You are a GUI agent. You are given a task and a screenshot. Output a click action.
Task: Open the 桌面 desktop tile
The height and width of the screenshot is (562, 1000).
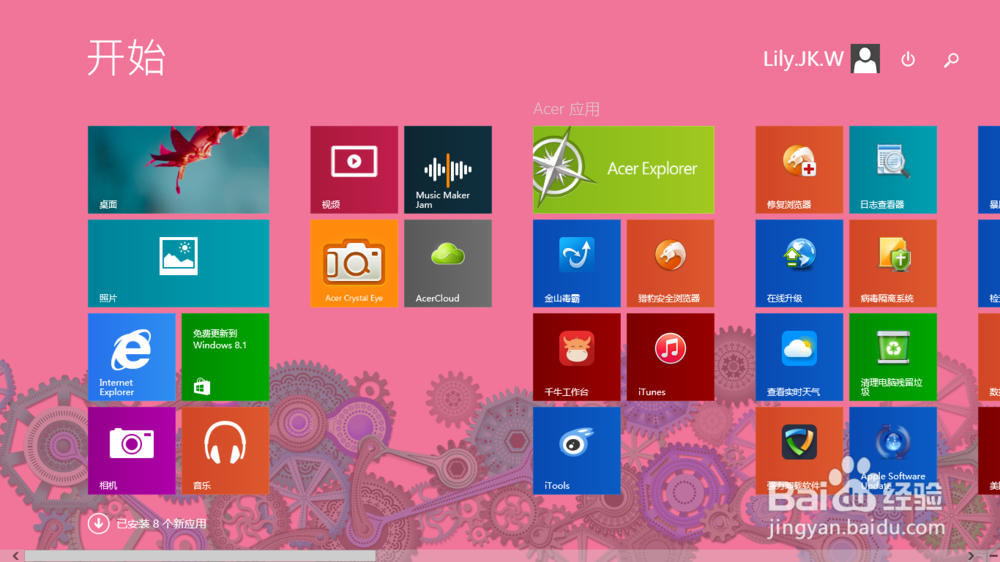pos(179,170)
